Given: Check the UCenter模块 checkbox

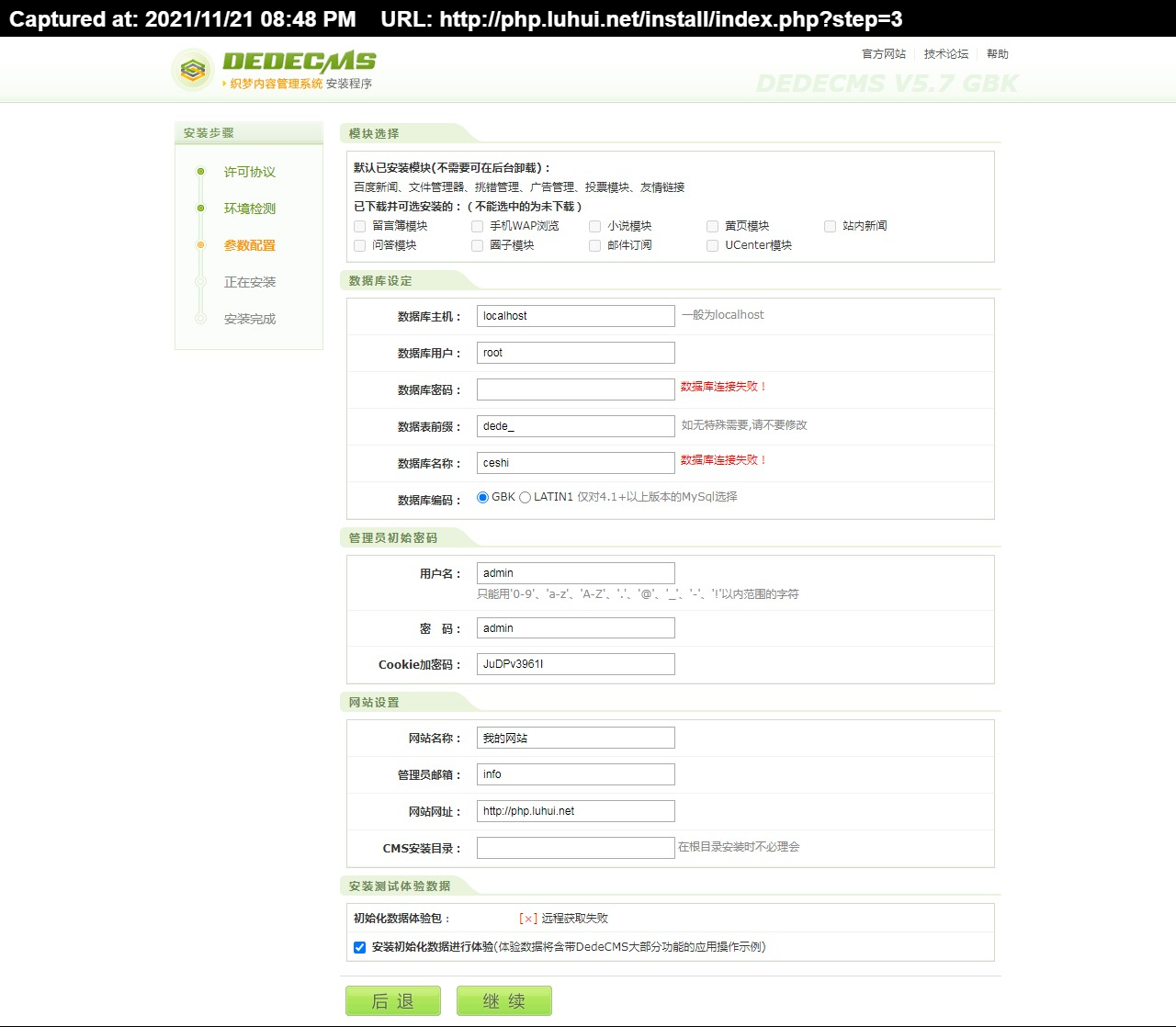Looking at the screenshot, I should coord(713,245).
